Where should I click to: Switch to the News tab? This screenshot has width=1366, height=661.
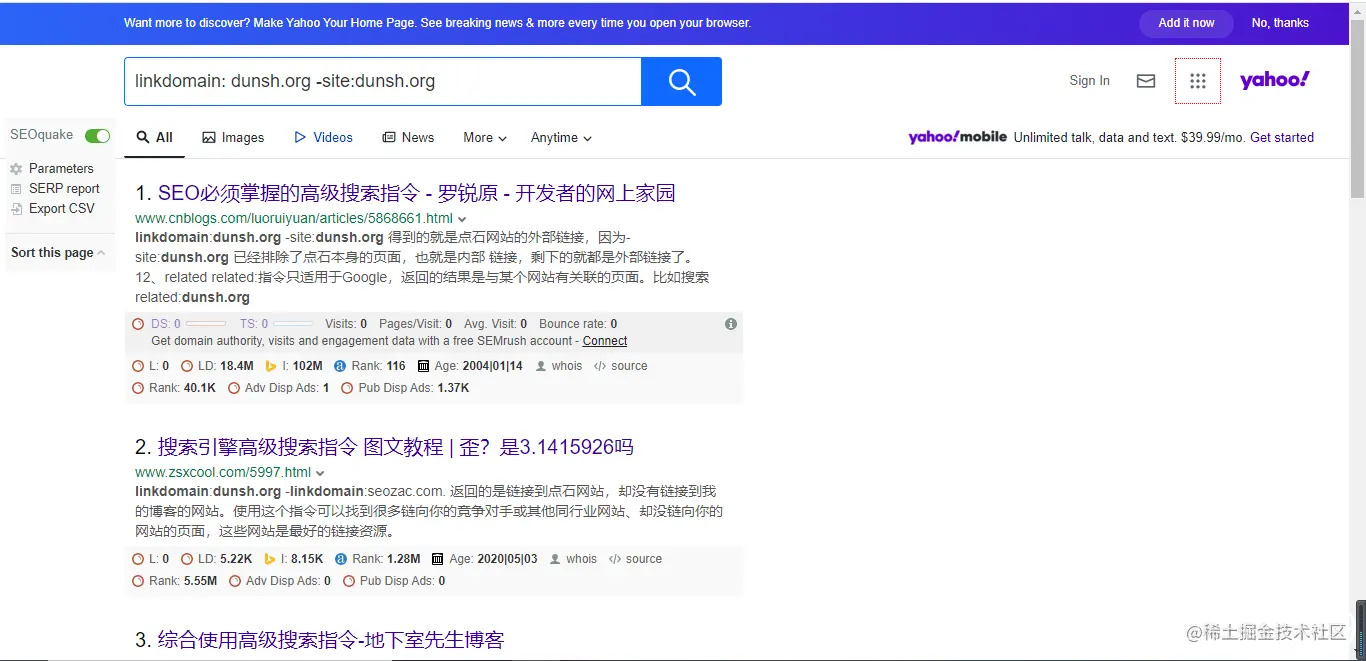pyautogui.click(x=408, y=138)
